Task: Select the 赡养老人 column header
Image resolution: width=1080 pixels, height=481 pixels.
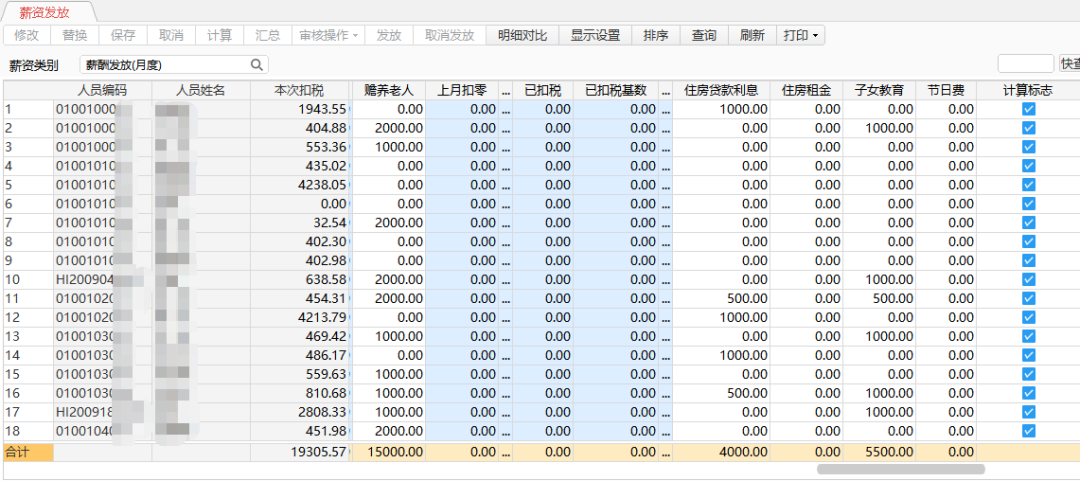Action: tap(389, 90)
